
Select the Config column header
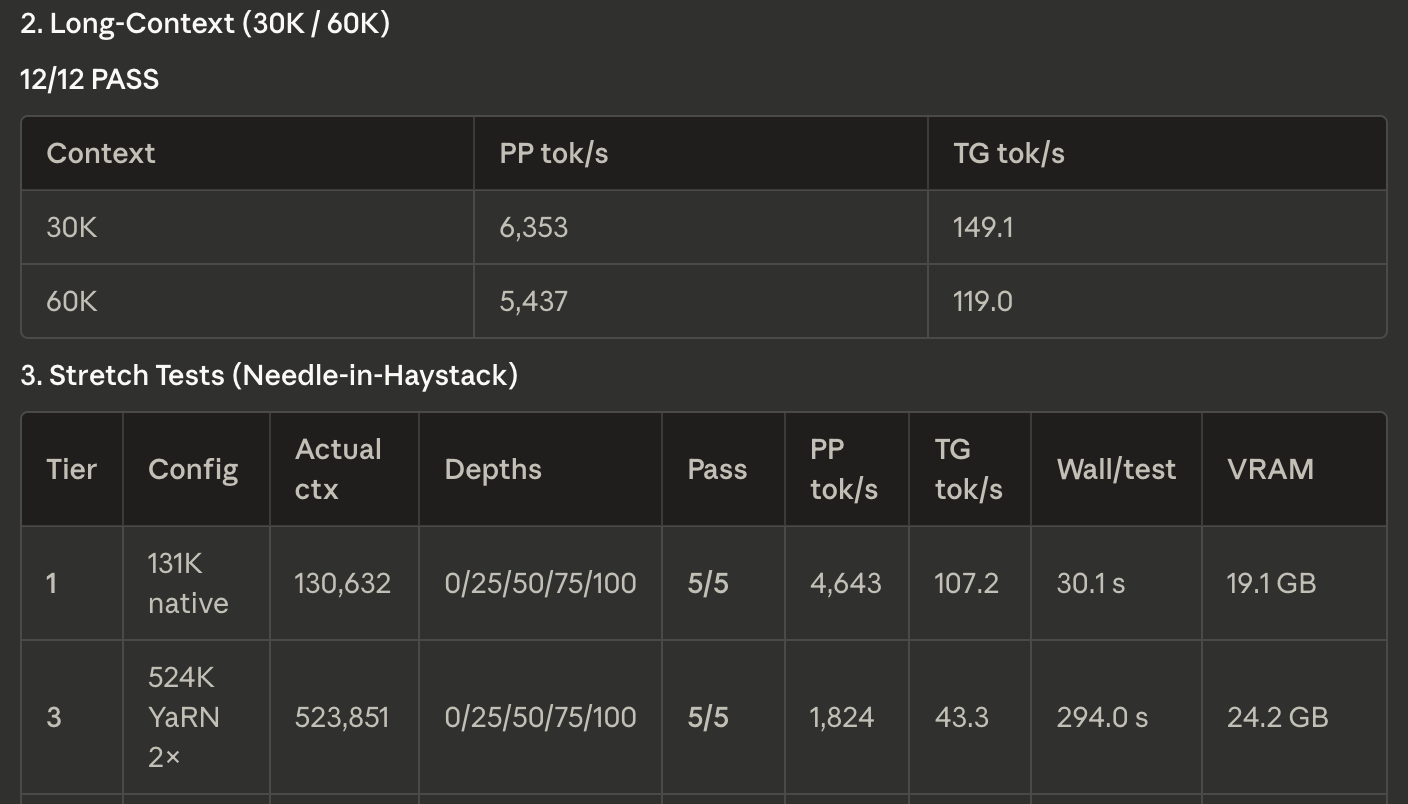pyautogui.click(x=193, y=469)
